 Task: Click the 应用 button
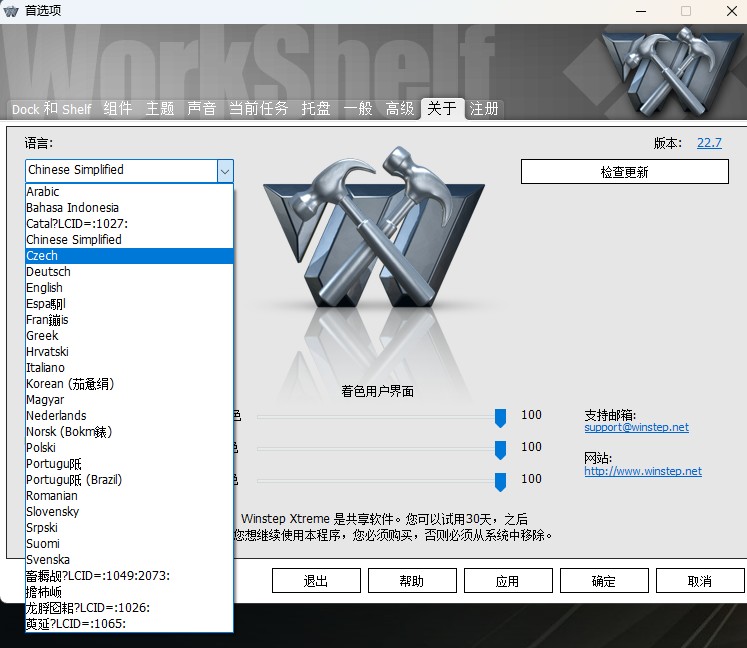507,581
